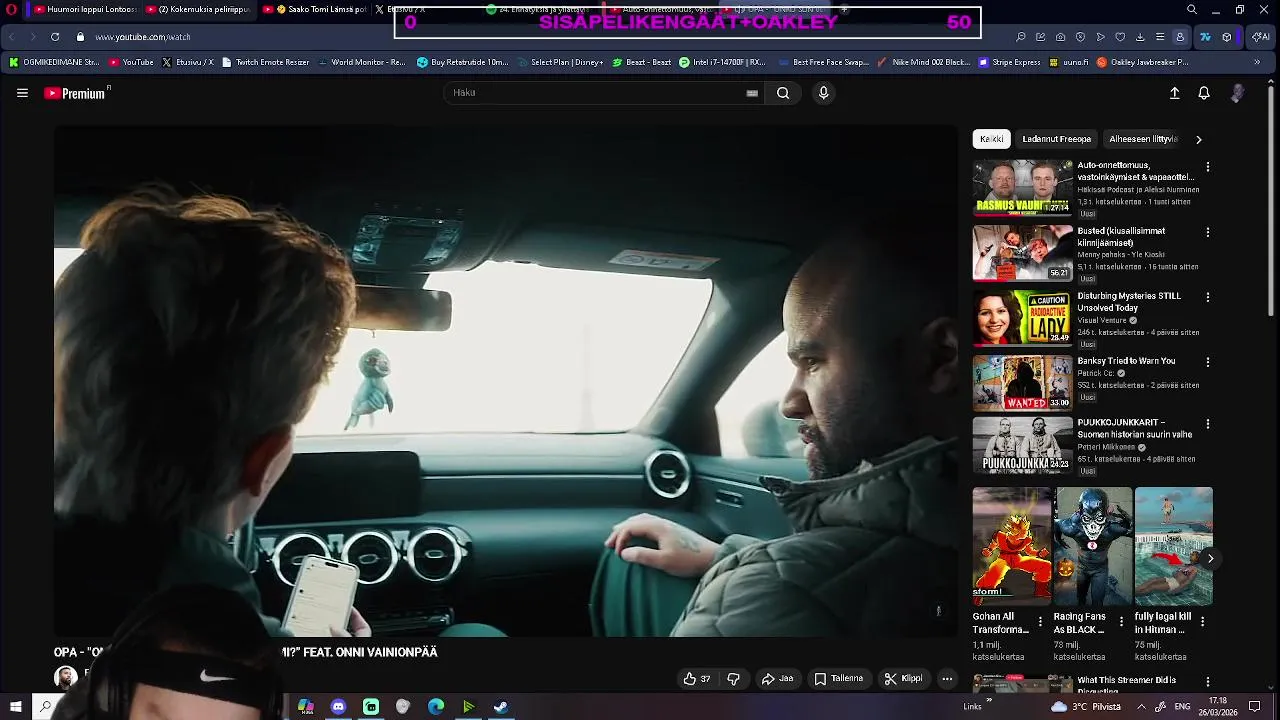Dislike the video with thumbs down
This screenshot has width=1280, height=720.
(733, 679)
